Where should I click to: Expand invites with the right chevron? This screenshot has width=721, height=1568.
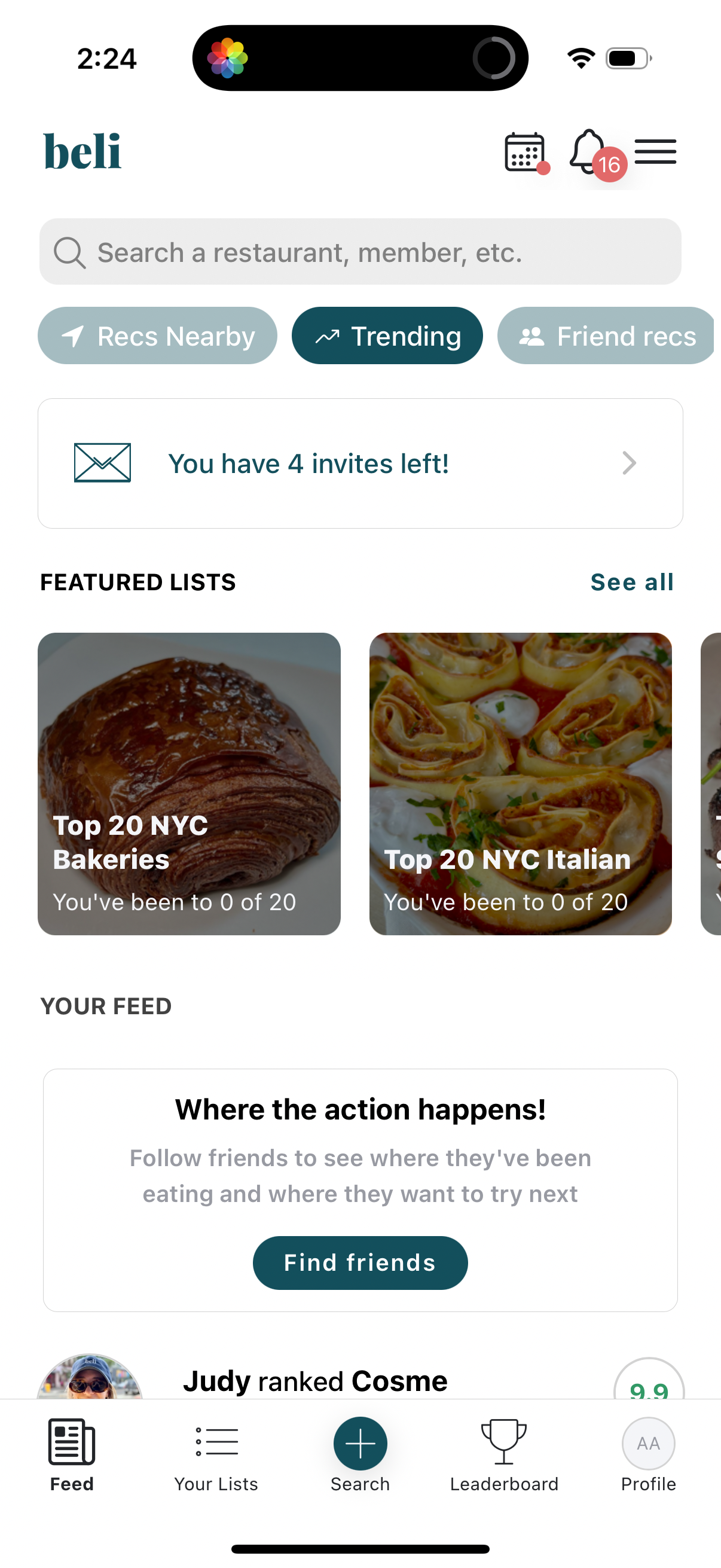coord(629,463)
